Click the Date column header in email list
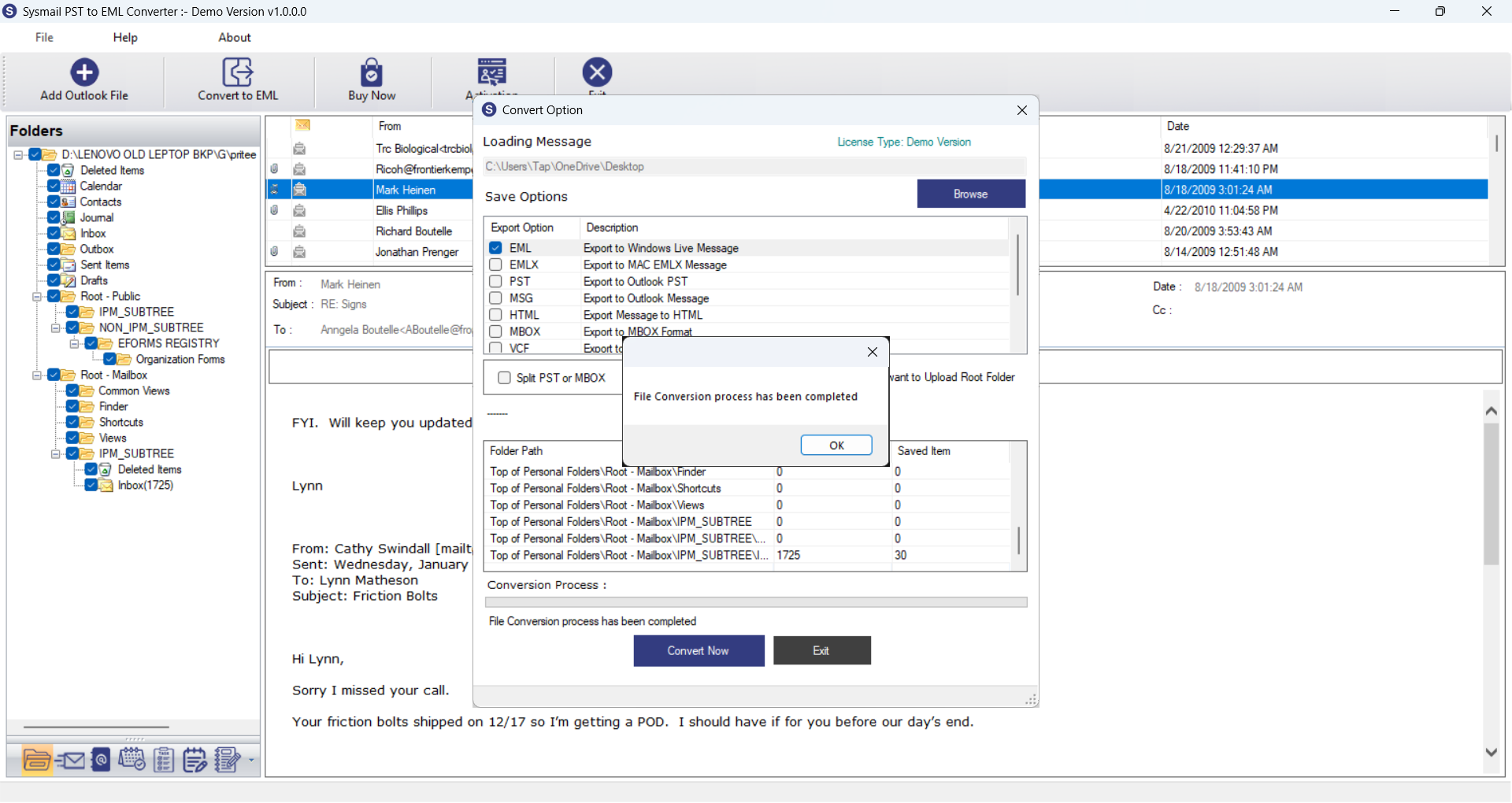The width and height of the screenshot is (1512, 803). click(x=1178, y=126)
